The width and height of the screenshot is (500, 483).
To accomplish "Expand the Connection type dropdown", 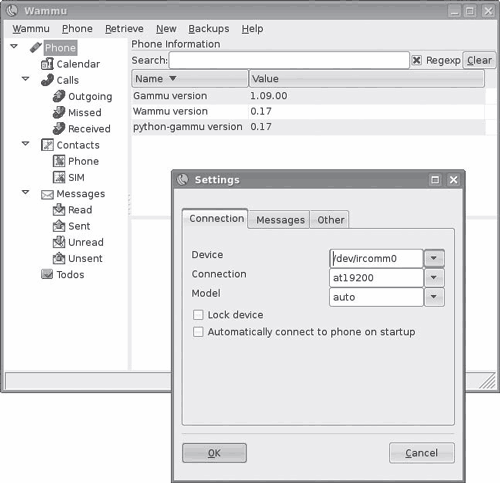I will pyautogui.click(x=434, y=278).
